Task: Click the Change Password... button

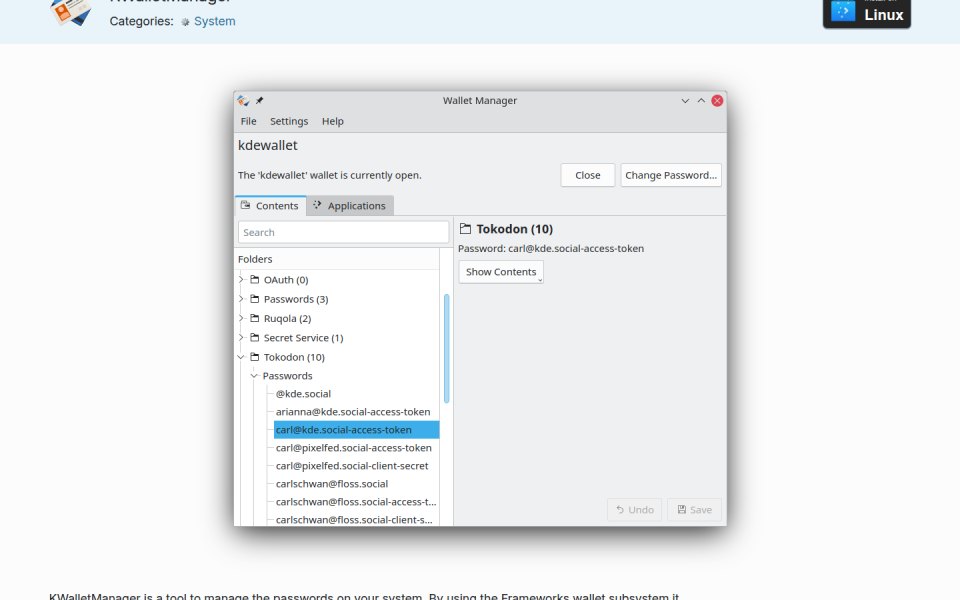Action: 671,175
